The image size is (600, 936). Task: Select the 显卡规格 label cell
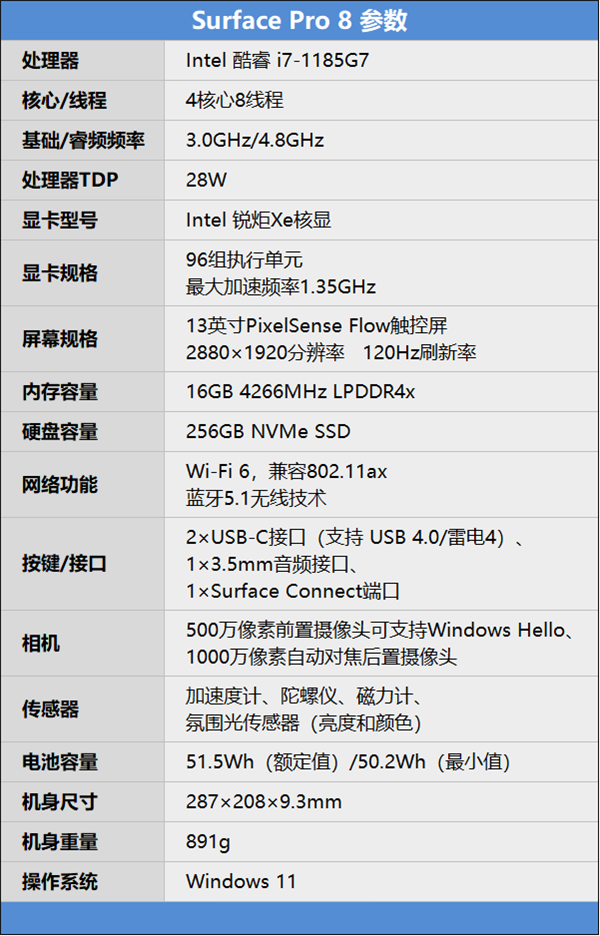click(x=60, y=273)
